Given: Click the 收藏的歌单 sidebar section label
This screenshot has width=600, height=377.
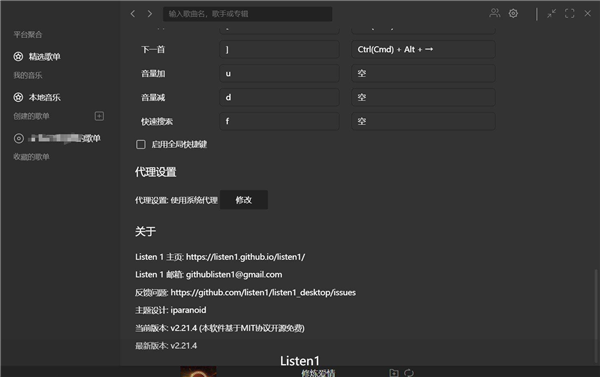Looking at the screenshot, I should click(31, 157).
